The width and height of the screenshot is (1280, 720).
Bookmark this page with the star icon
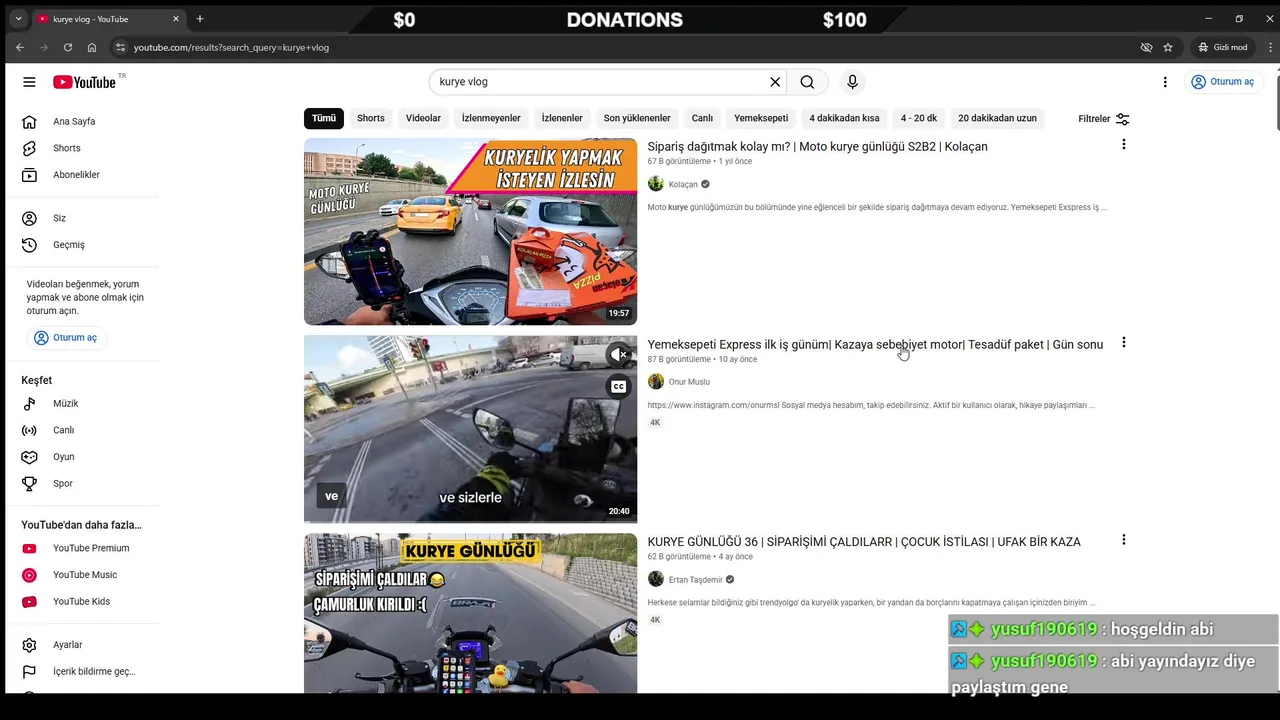(1168, 47)
